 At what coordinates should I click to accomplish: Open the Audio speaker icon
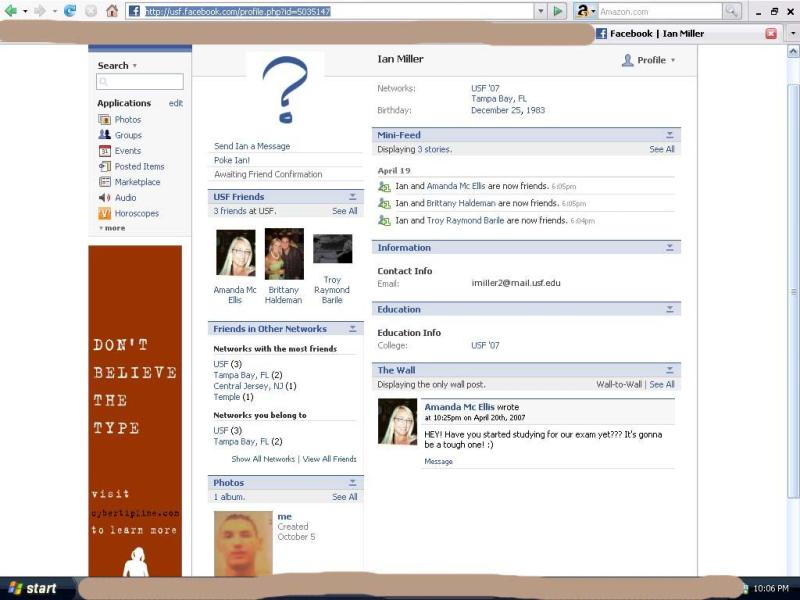point(105,197)
